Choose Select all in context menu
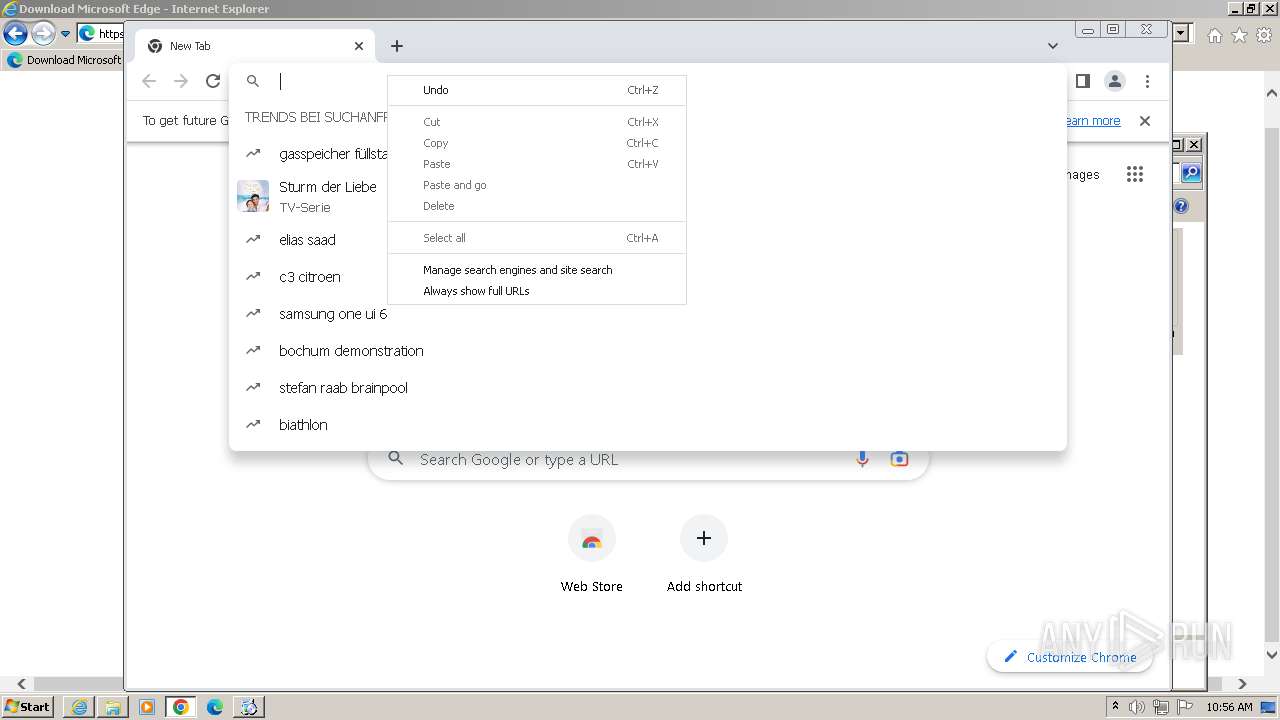The image size is (1280, 720). (537, 238)
